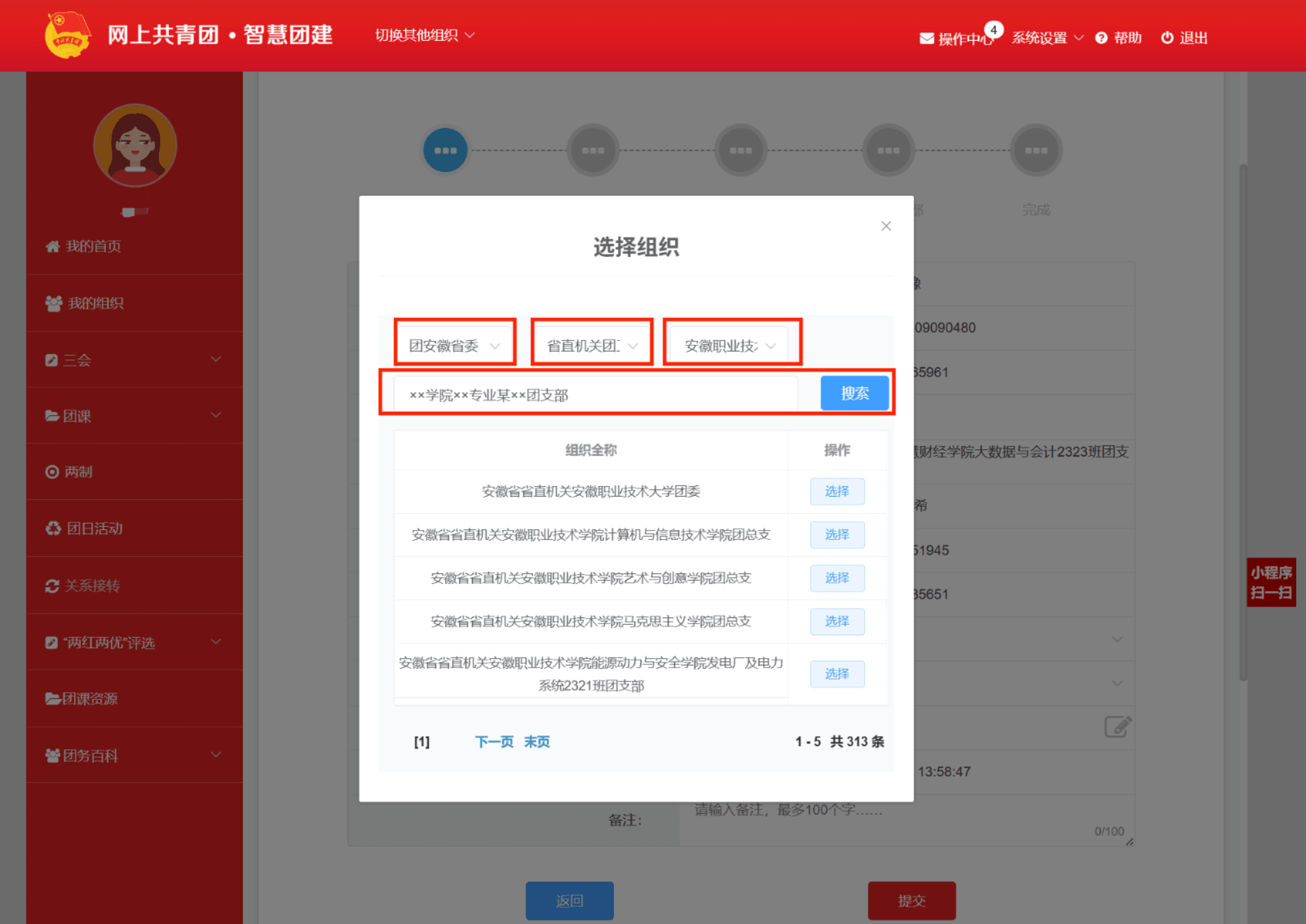Go to 下一页 of results
Viewport: 1306px width, 924px height.
pos(494,741)
